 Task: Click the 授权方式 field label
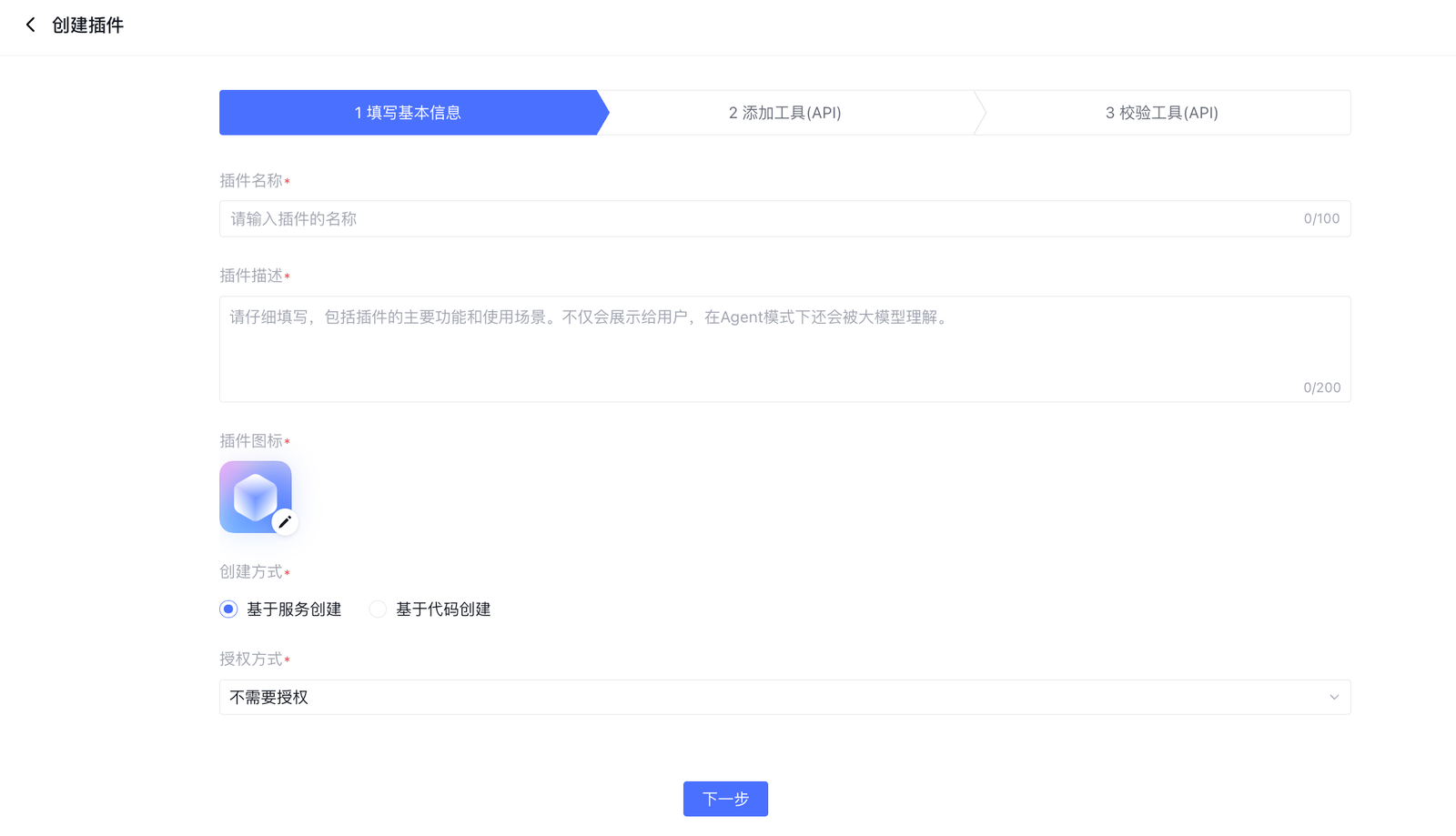tap(251, 660)
